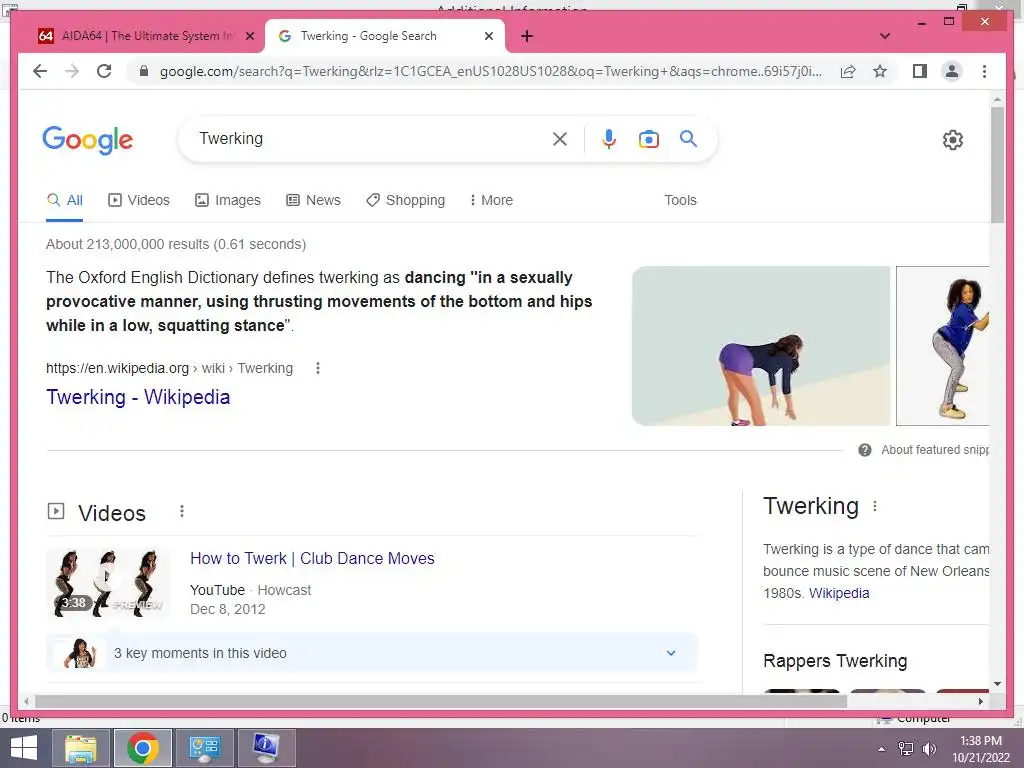Clear the search box with the X

[560, 138]
